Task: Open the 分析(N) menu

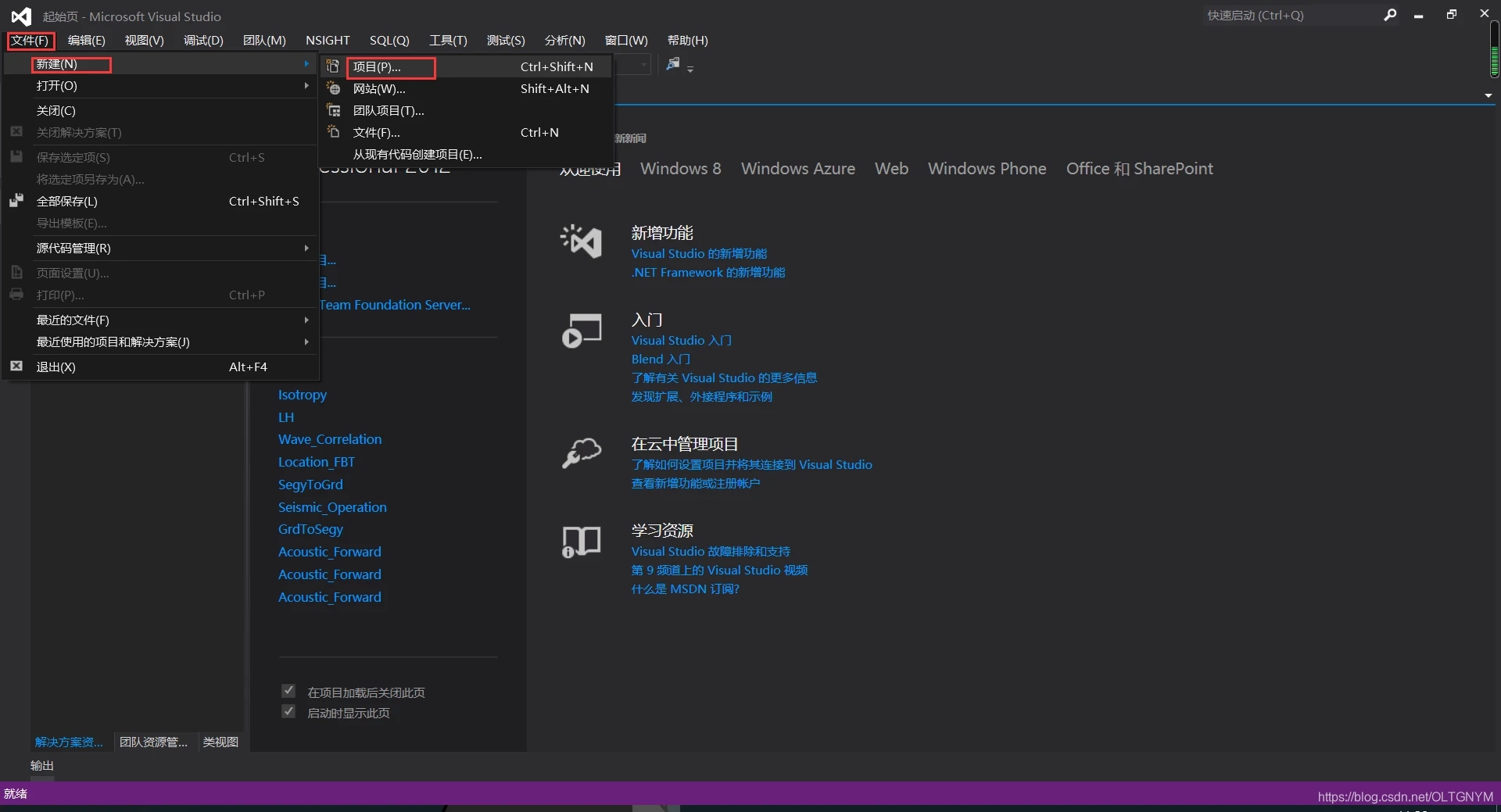Action: (x=565, y=40)
